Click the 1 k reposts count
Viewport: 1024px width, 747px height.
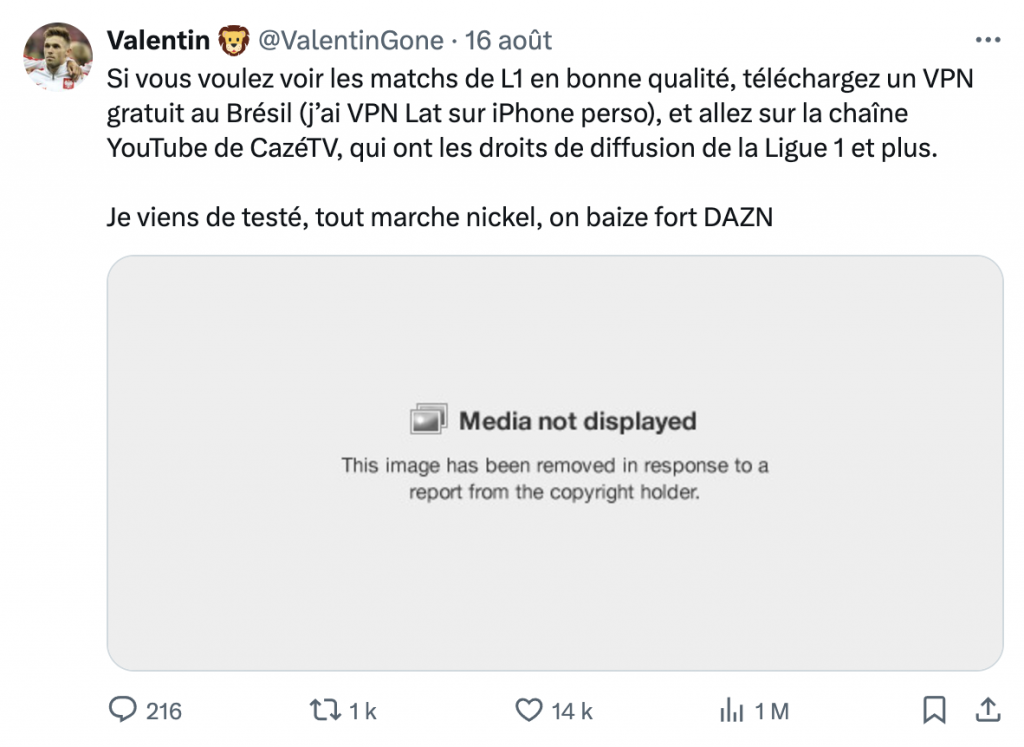[362, 711]
